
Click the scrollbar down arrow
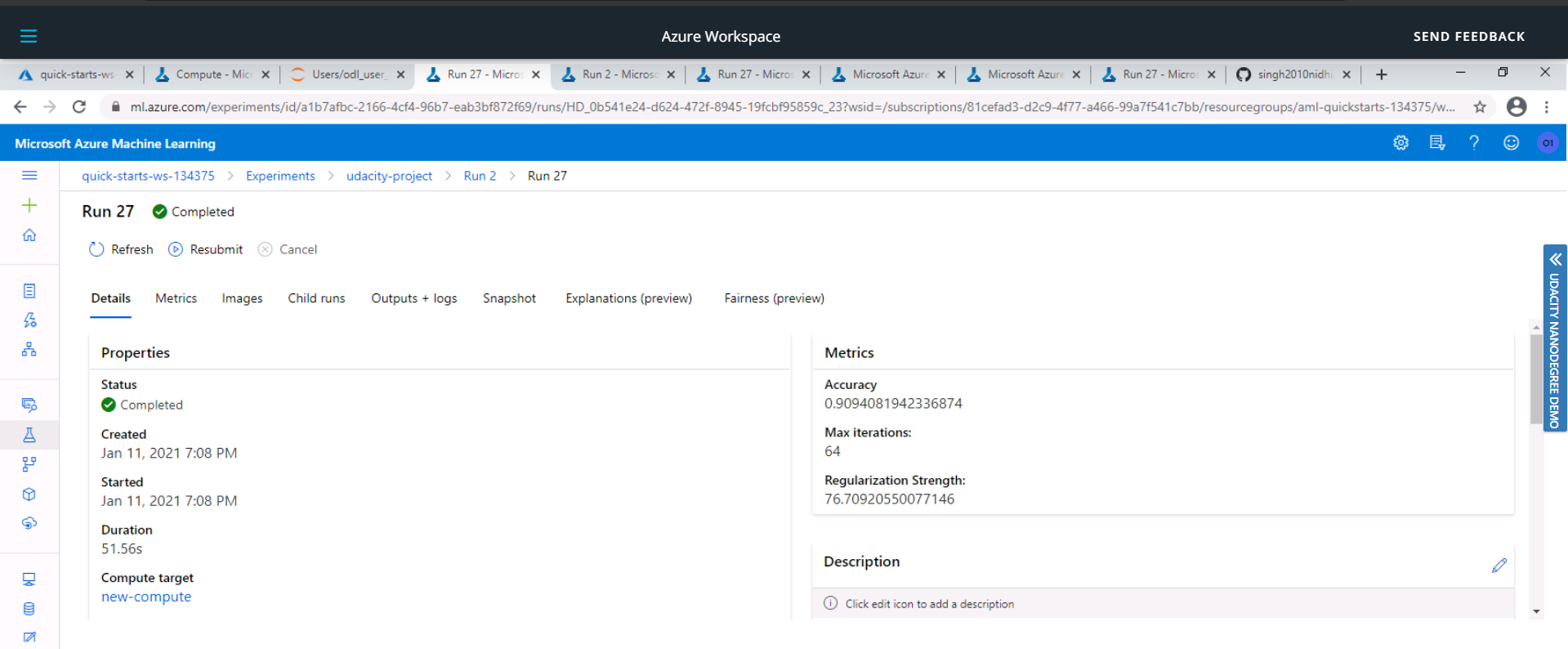tap(1536, 611)
